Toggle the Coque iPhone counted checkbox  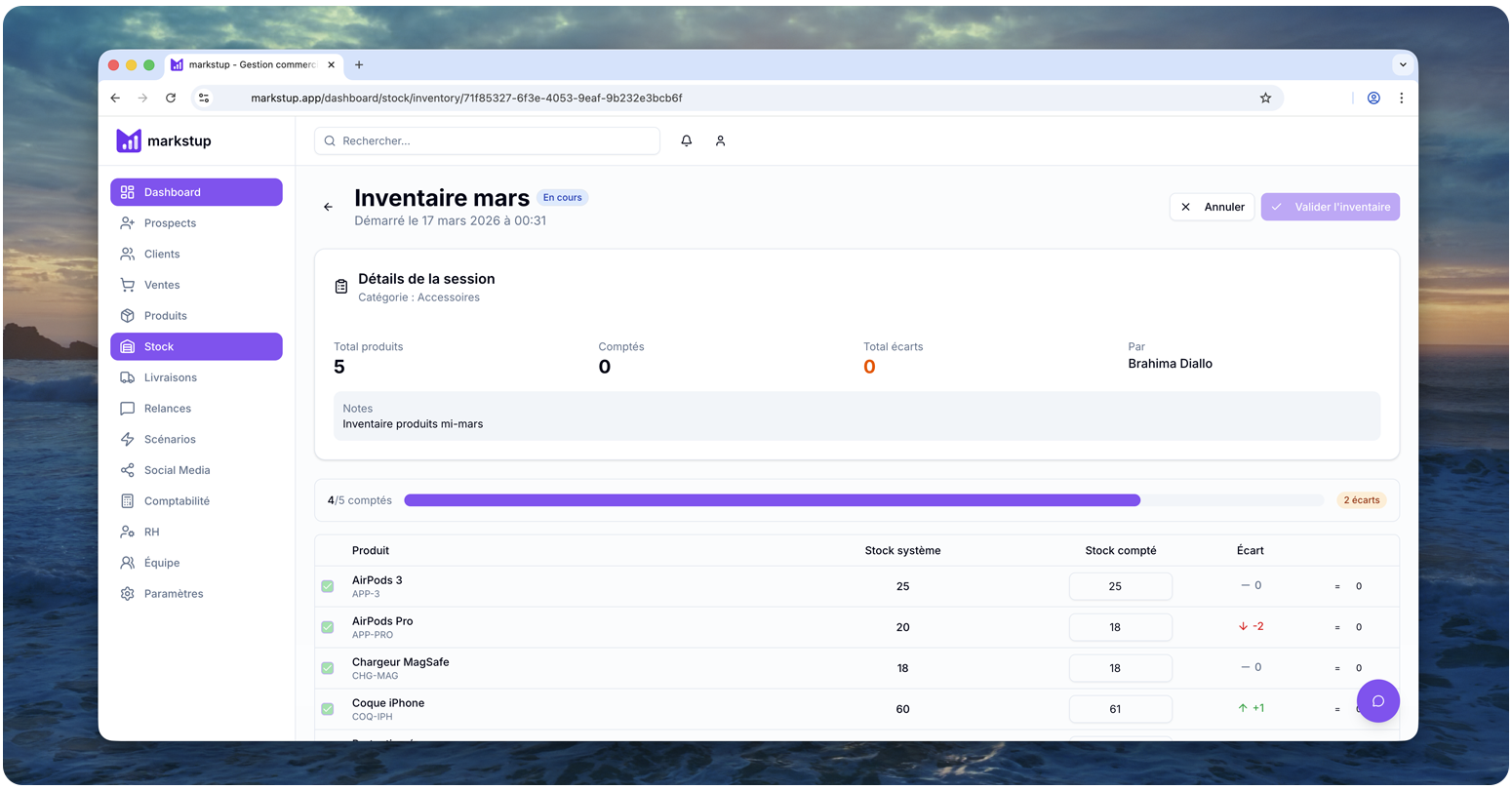pos(328,709)
